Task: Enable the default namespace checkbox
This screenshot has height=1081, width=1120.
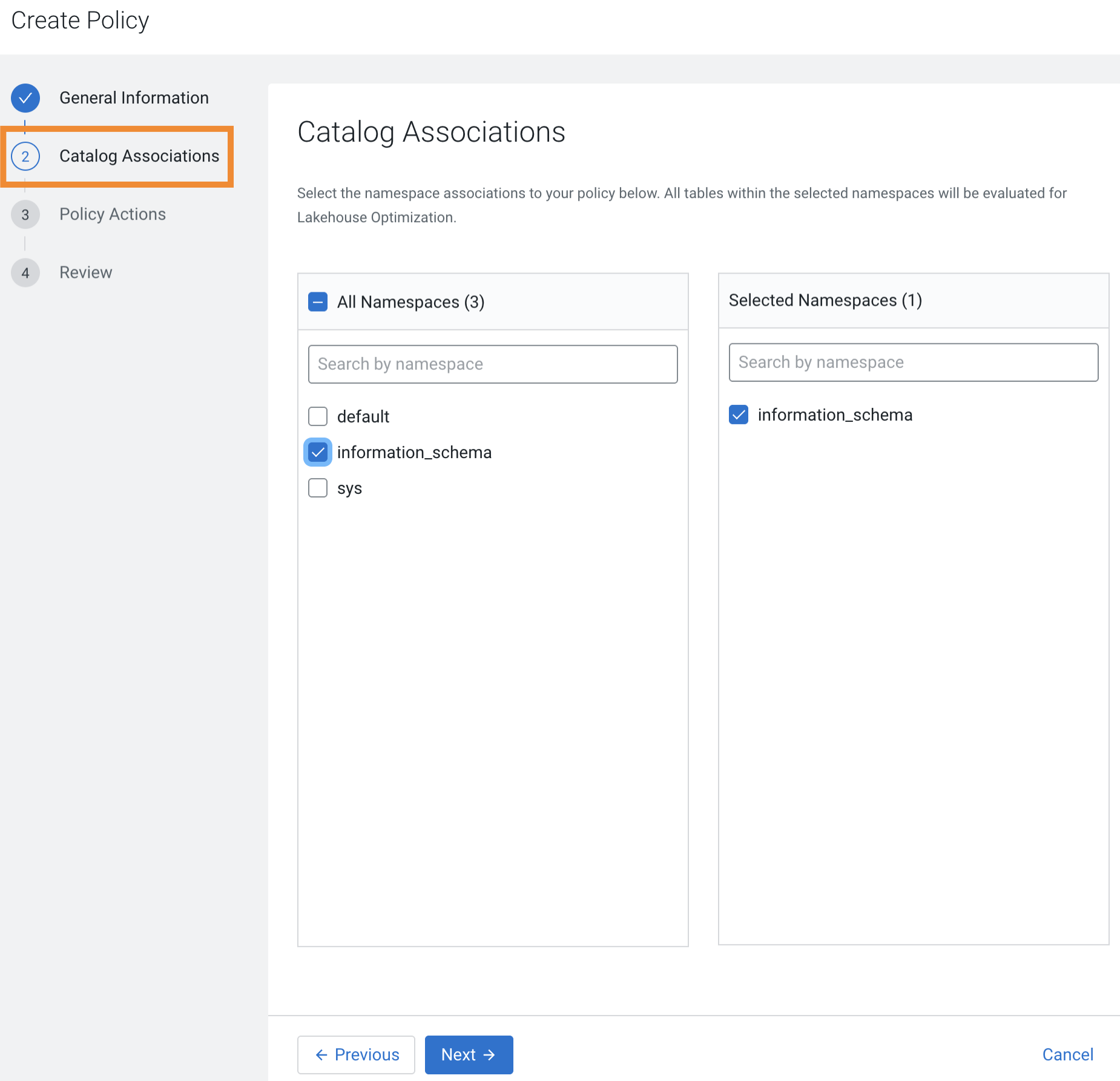Action: 317,416
